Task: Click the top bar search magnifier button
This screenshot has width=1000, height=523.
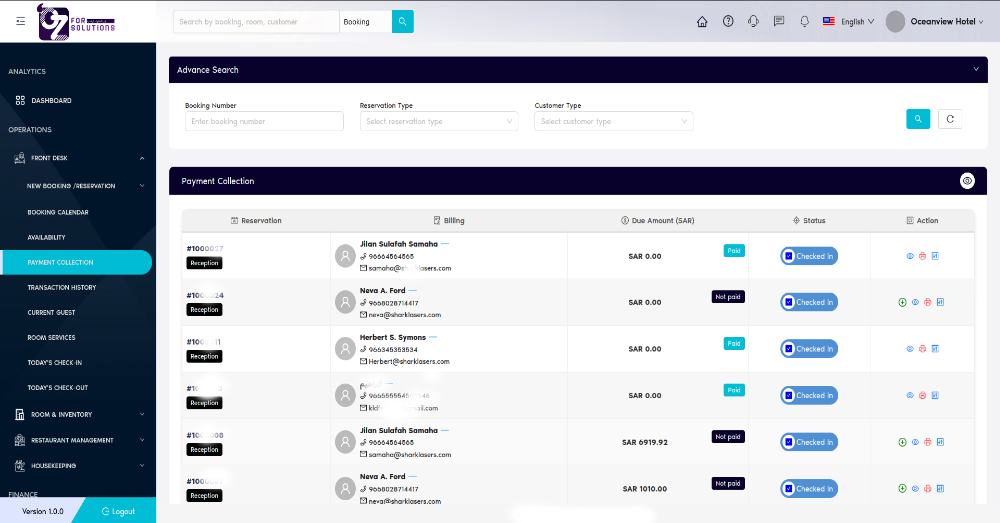Action: click(402, 22)
